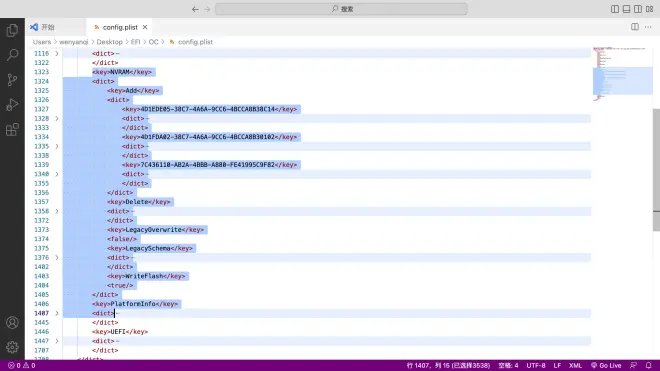Expand the folded dict at line 1407

[x=57, y=313]
